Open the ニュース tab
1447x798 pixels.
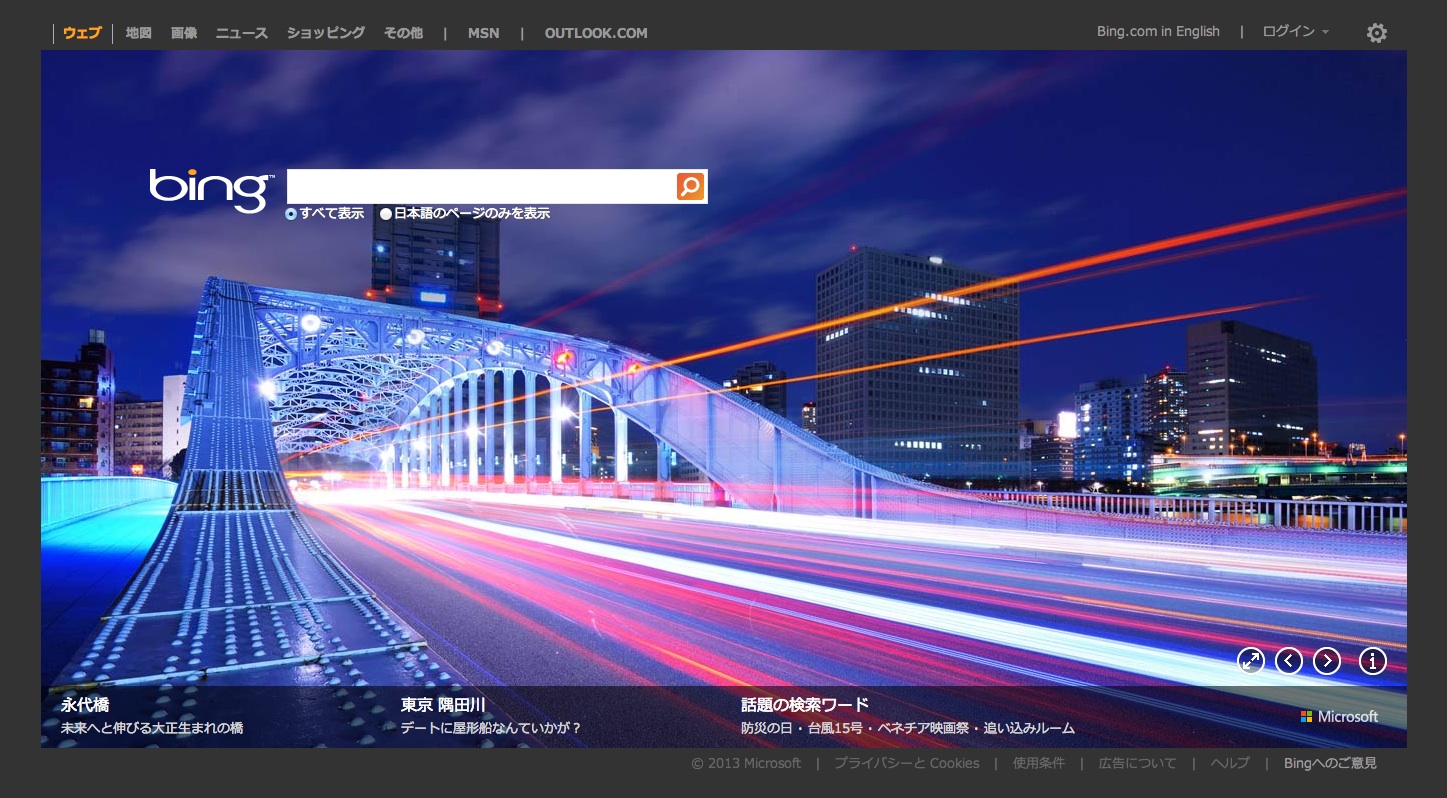[x=242, y=33]
